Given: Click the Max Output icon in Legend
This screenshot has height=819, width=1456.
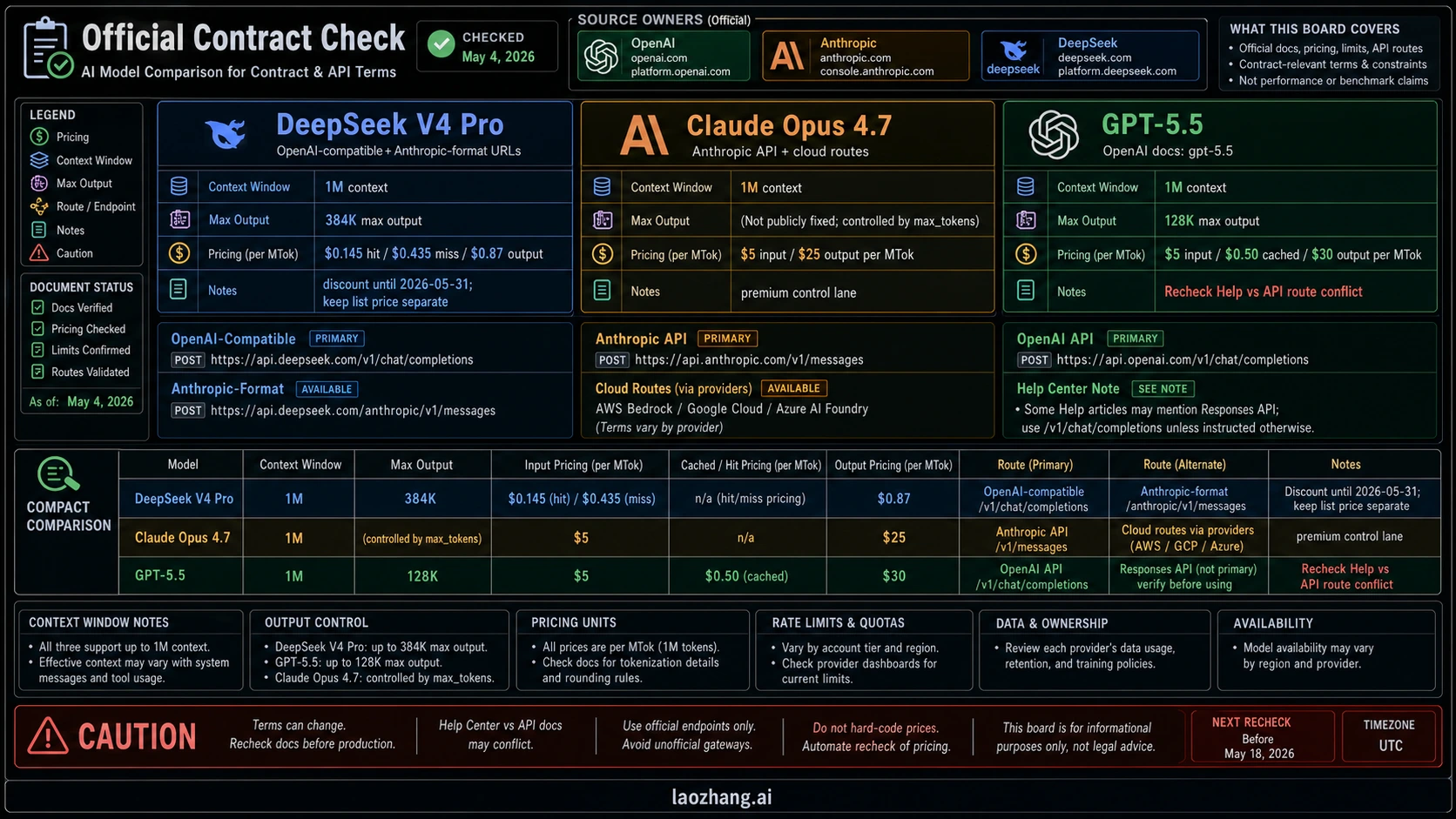Looking at the screenshot, I should [39, 183].
